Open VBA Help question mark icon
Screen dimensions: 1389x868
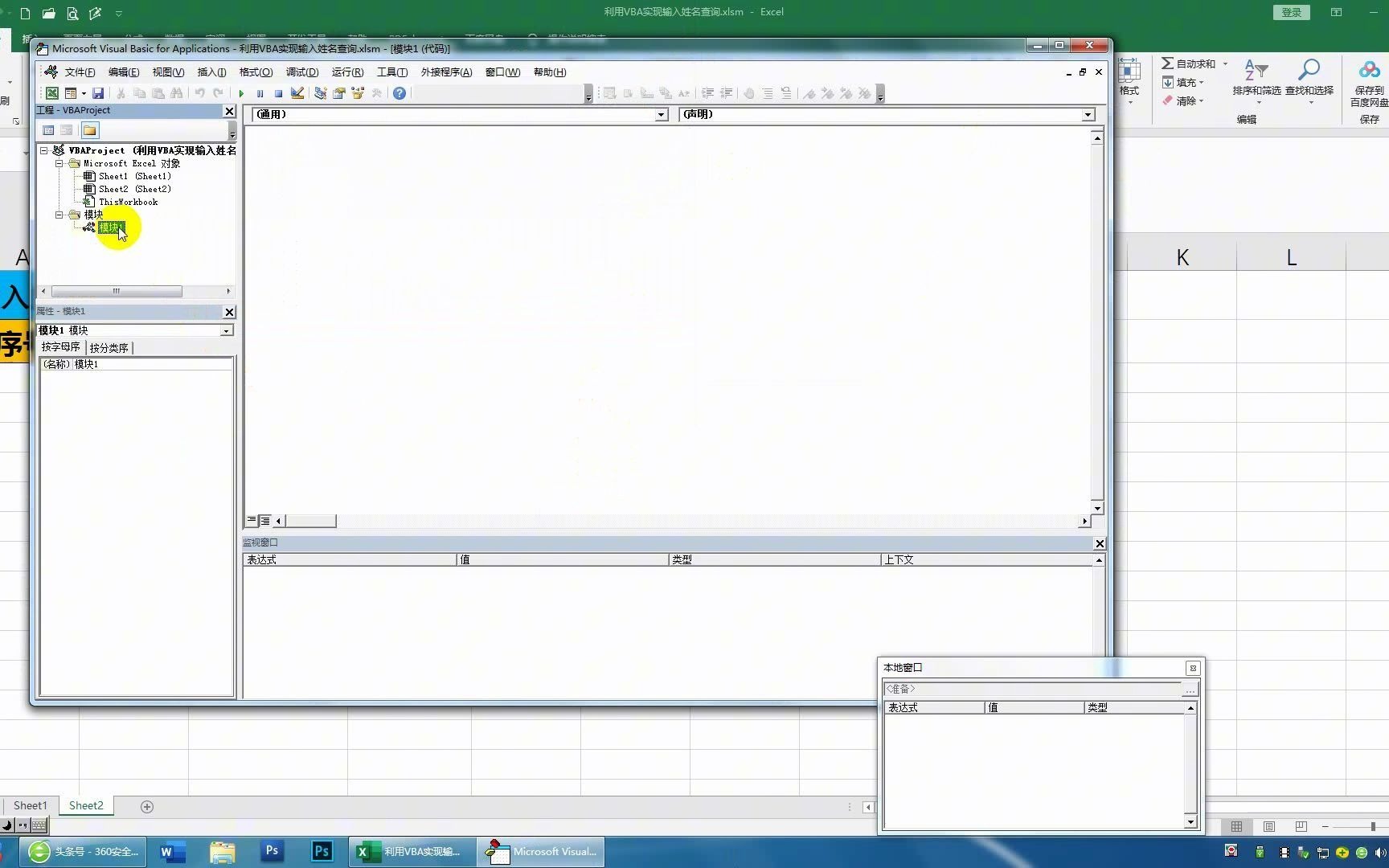(399, 93)
